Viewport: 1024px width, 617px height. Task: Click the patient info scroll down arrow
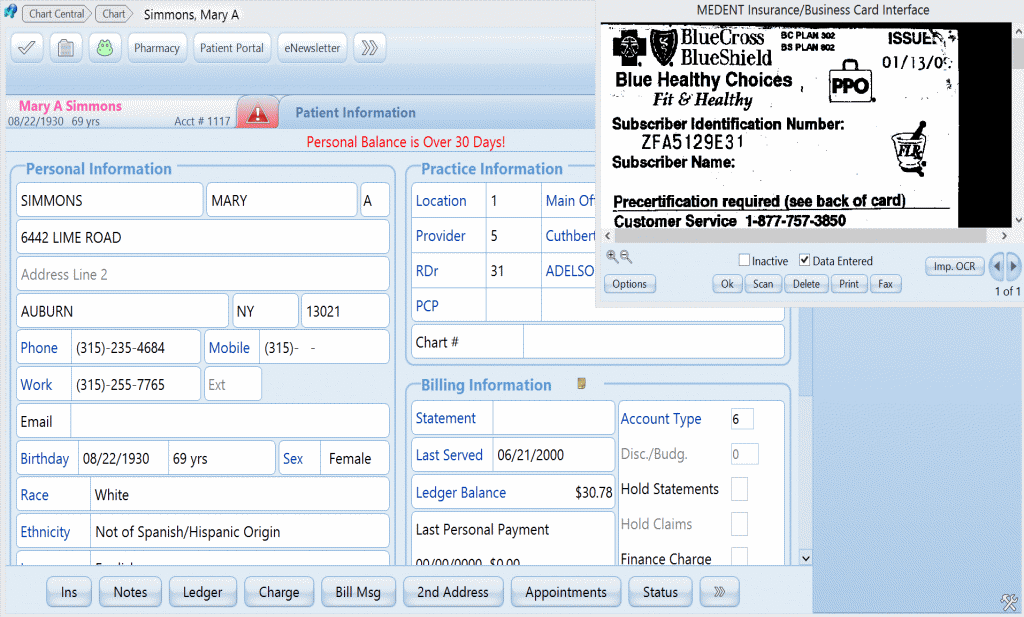point(806,558)
